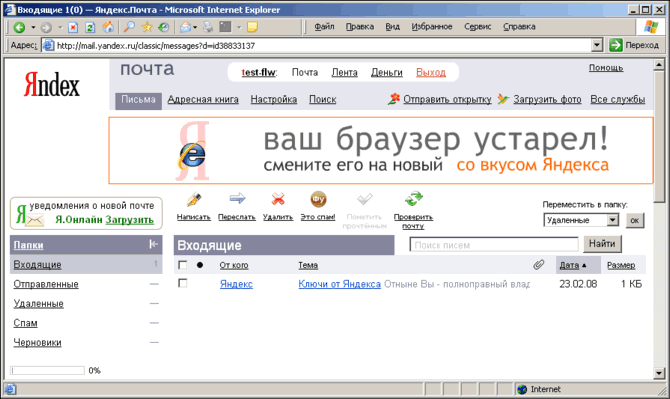Click the 'Фу' spam icon
The image size is (670, 399).
318,199
